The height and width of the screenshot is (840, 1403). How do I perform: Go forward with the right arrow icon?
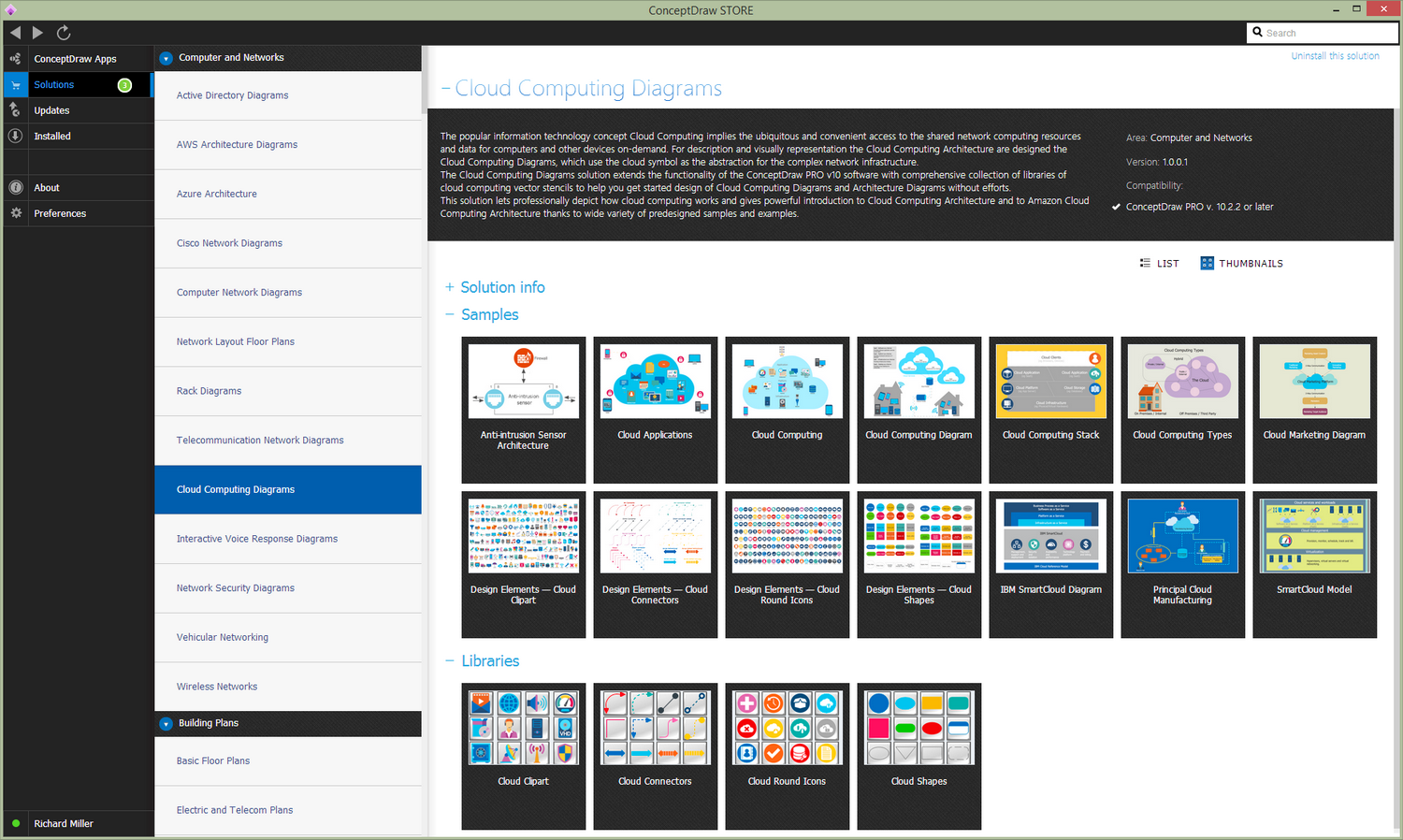coord(37,33)
